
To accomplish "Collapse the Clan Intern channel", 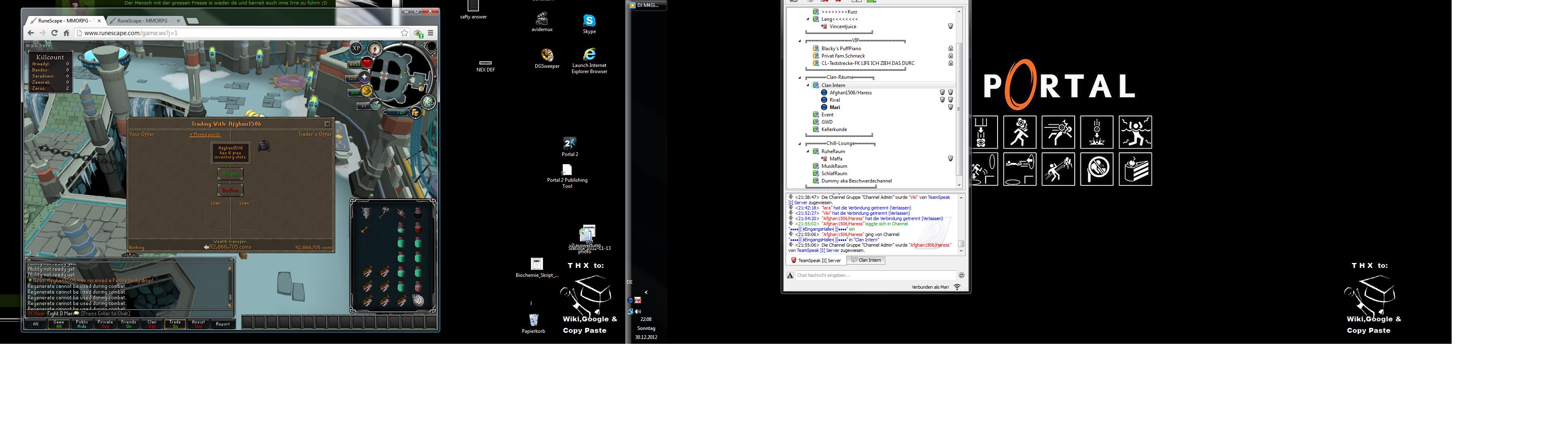I will click(808, 85).
